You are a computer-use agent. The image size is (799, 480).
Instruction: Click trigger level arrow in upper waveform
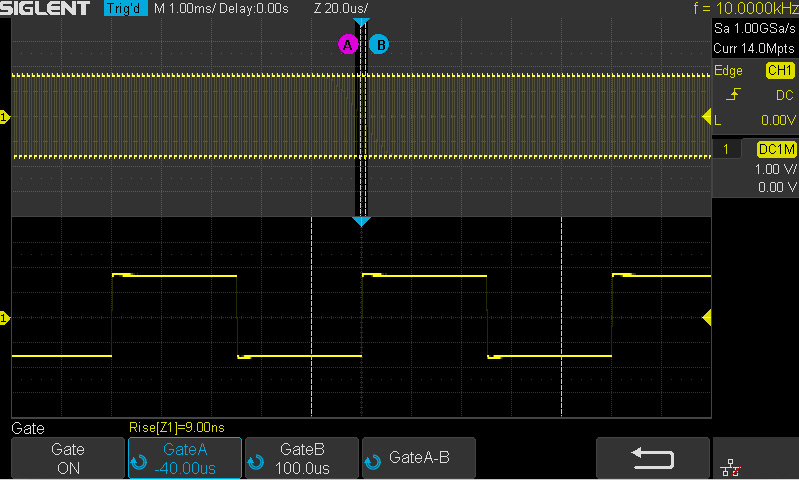(706, 118)
